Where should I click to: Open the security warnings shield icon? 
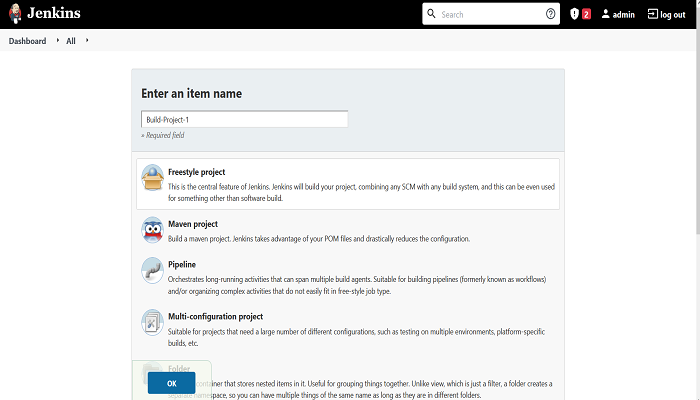(x=575, y=14)
